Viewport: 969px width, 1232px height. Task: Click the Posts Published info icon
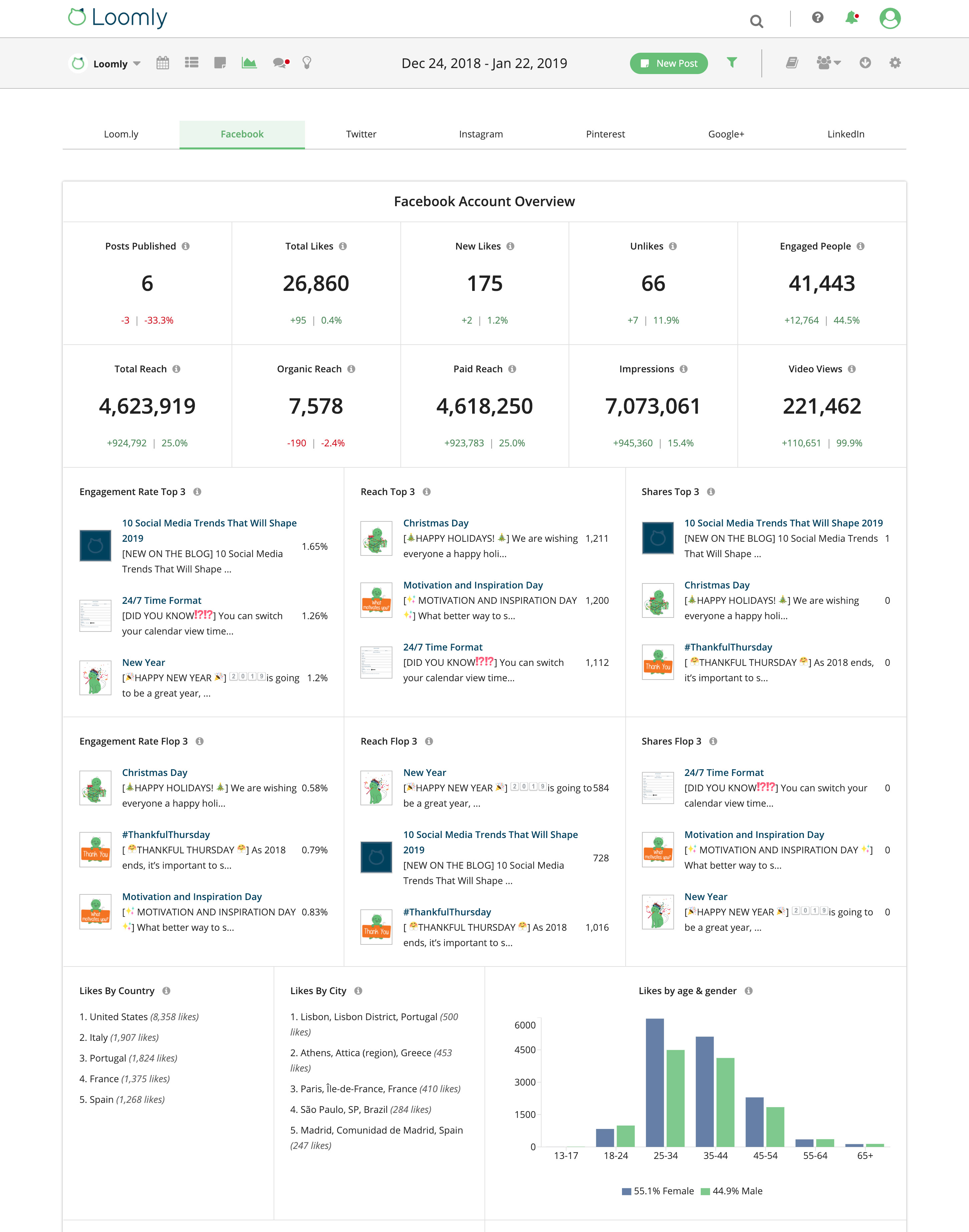coord(186,246)
